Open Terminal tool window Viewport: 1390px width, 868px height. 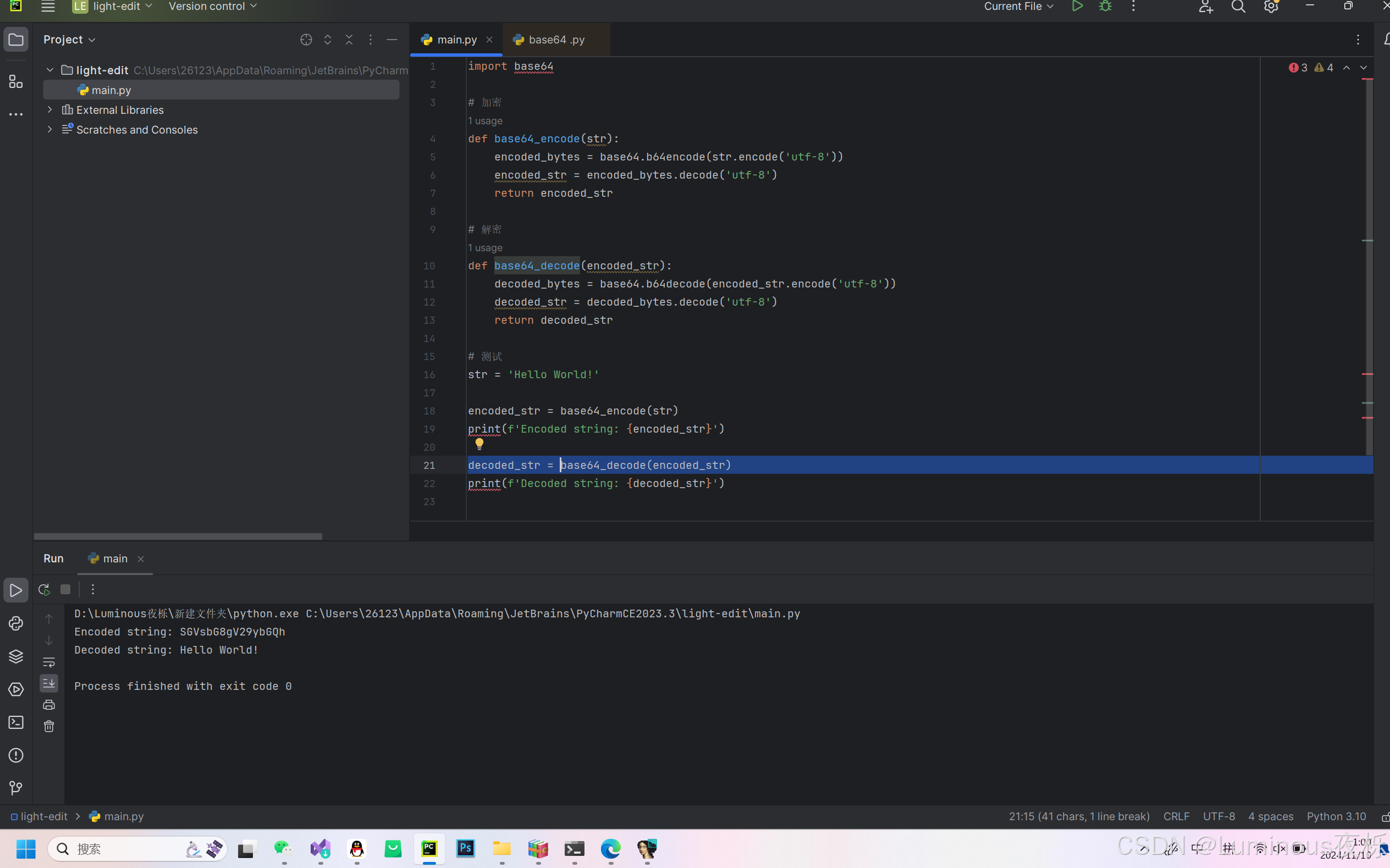point(16,722)
